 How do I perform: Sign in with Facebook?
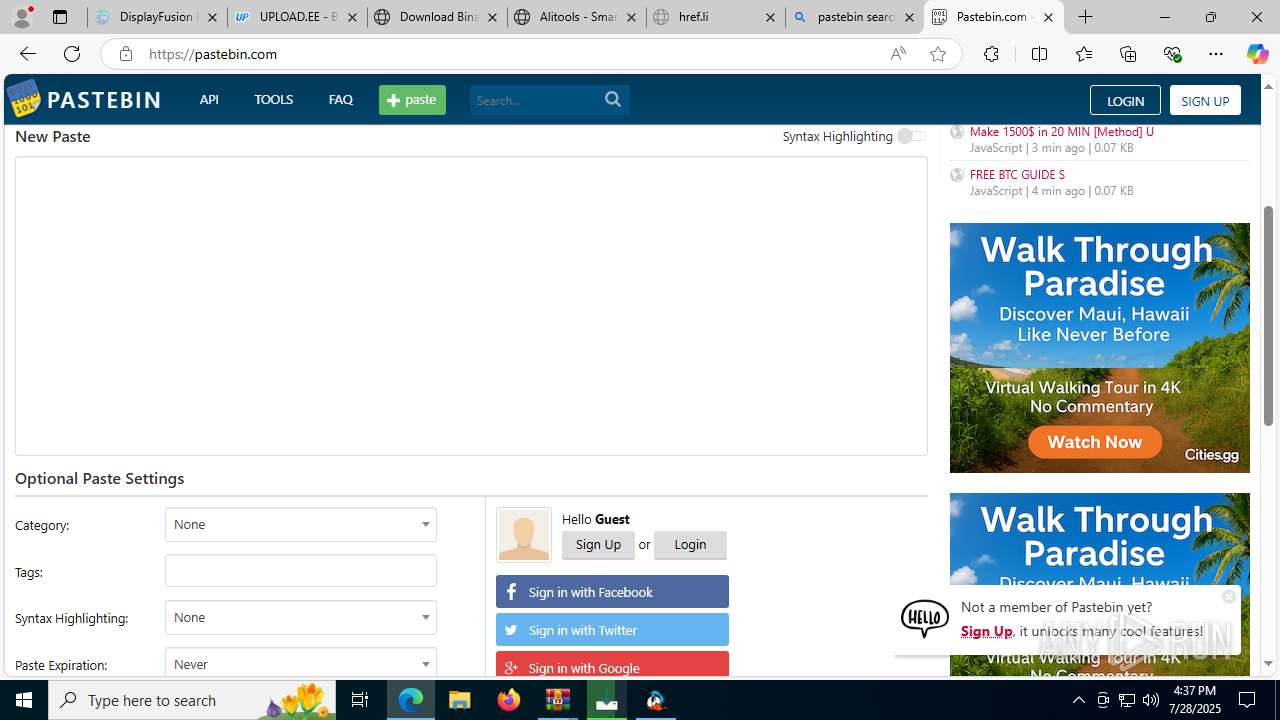[612, 592]
